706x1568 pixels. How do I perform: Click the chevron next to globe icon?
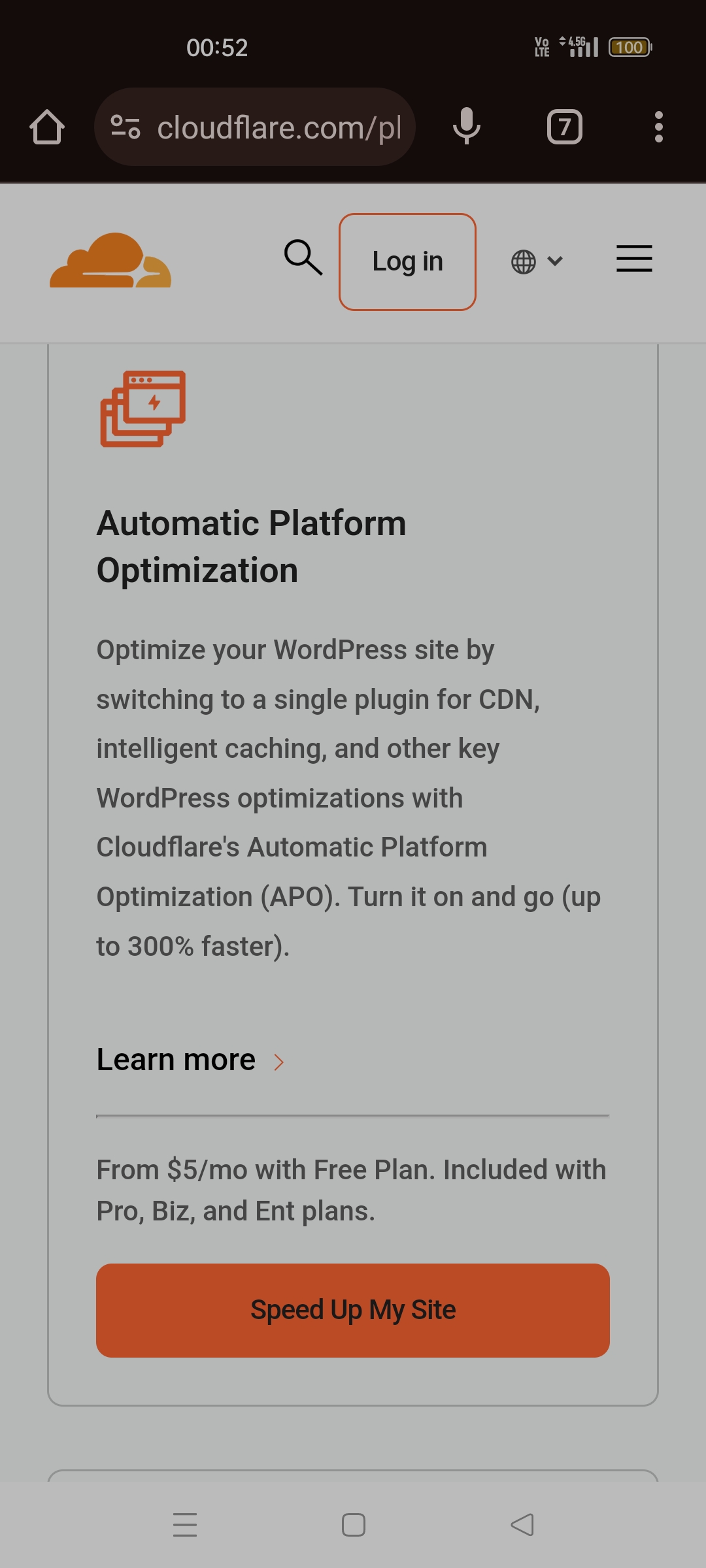[x=555, y=261]
